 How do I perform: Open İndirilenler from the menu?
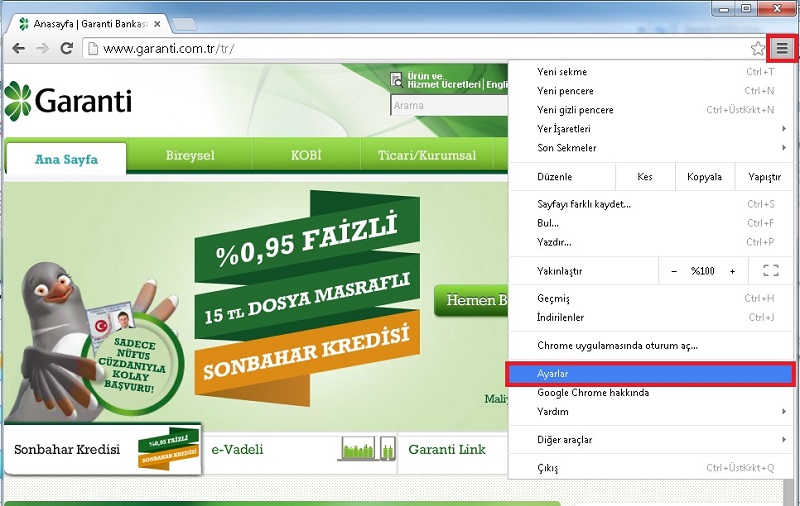point(650,317)
